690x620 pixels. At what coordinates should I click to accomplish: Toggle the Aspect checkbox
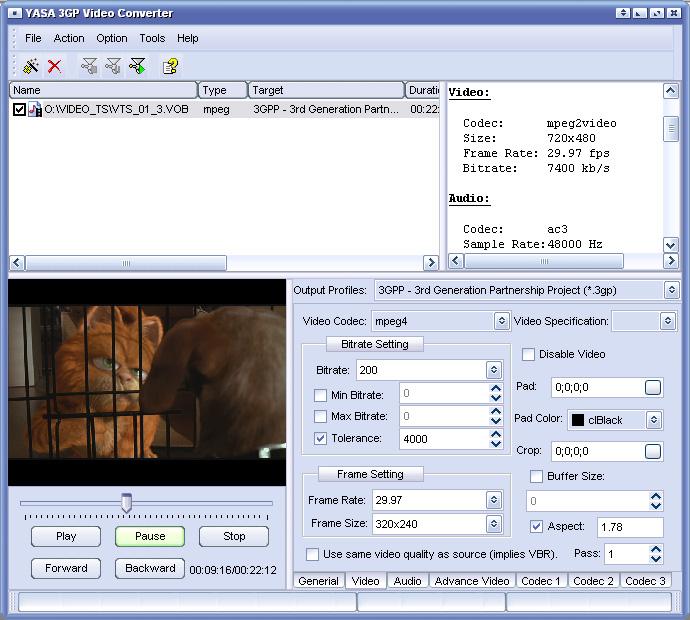pos(537,526)
